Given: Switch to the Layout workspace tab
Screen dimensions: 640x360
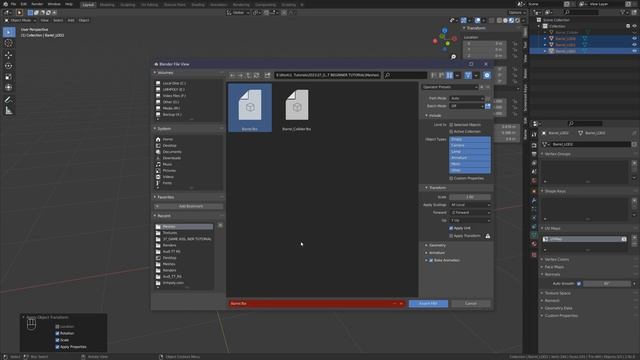Looking at the screenshot, I should (x=88, y=4).
